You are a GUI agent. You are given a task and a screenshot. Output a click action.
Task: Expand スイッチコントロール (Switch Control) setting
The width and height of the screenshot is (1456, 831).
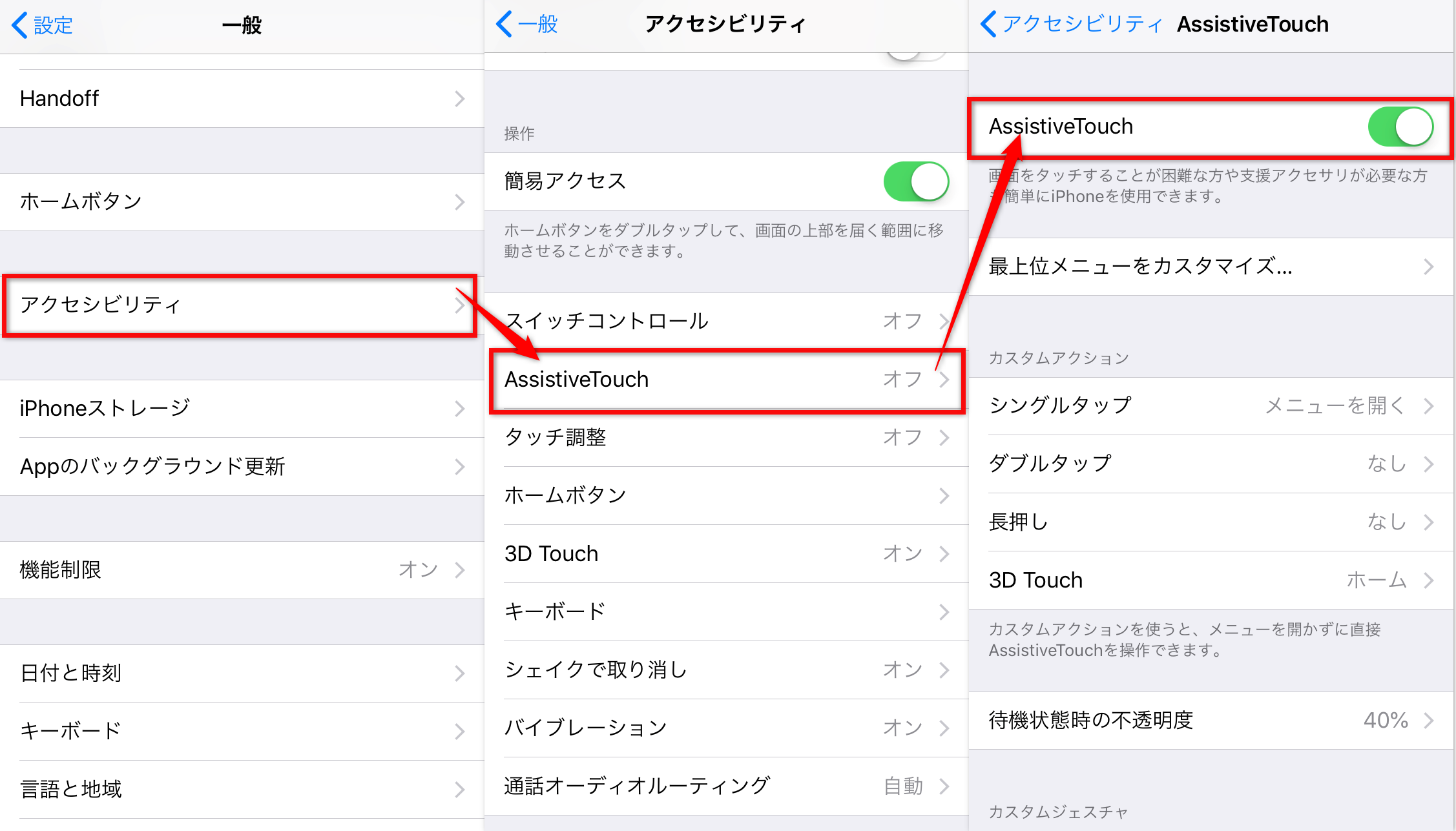[x=727, y=320]
